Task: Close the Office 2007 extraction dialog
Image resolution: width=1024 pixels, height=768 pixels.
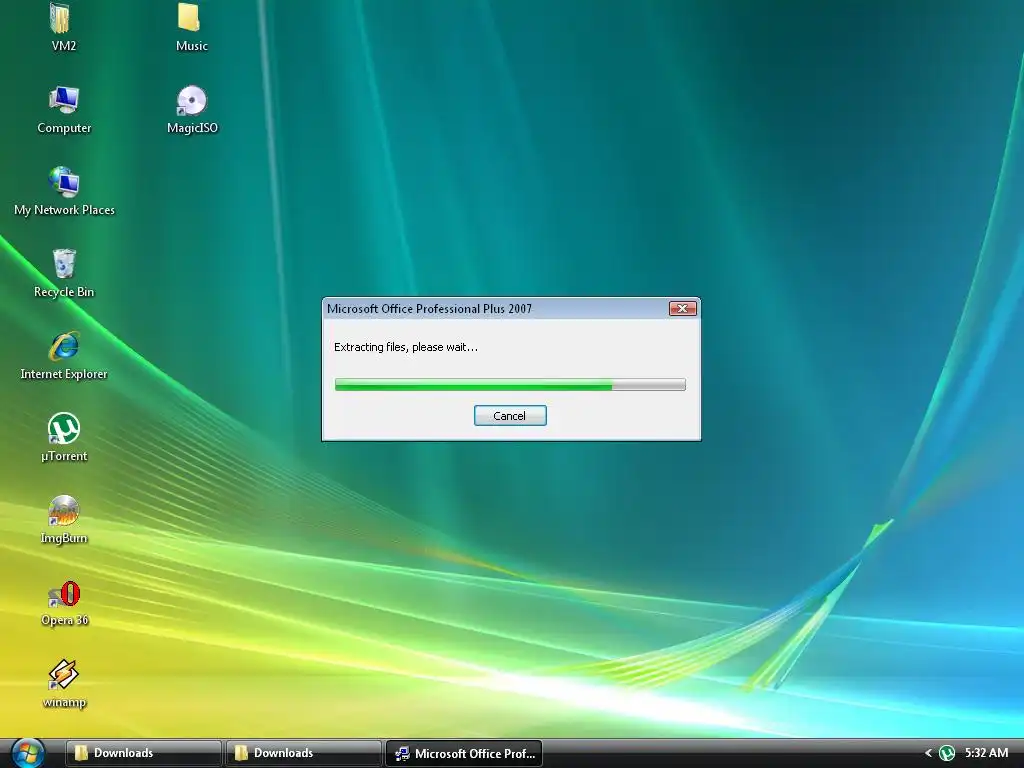Action: (682, 308)
